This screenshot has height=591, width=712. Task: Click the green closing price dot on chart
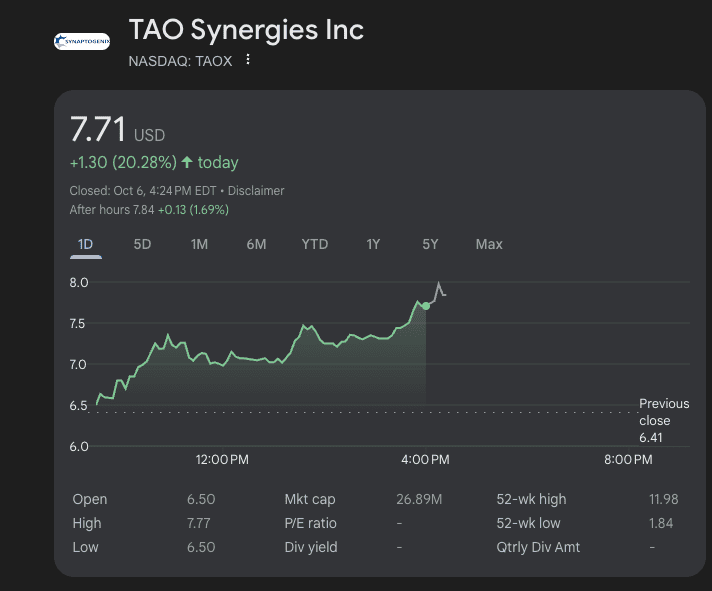pos(426,305)
